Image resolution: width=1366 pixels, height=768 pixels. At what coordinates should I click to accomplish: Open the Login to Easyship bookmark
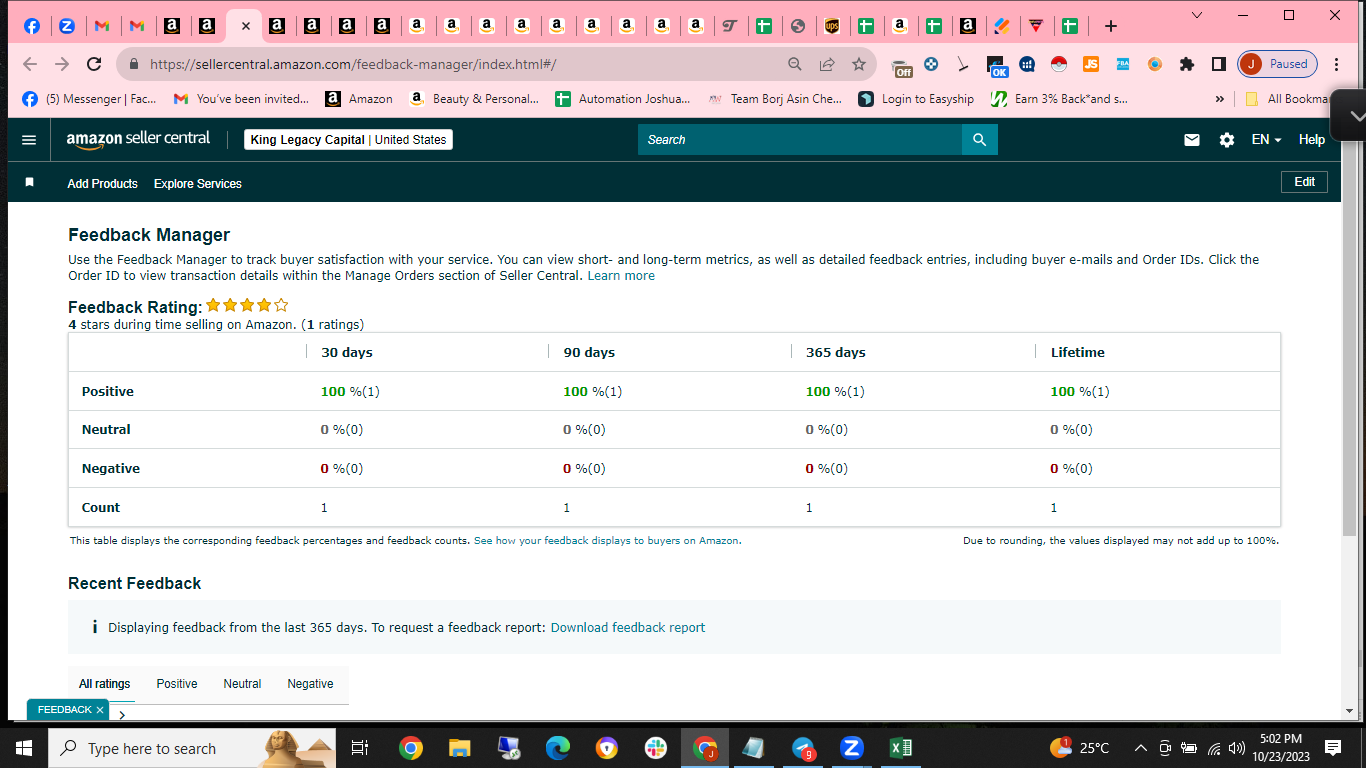pos(916,99)
